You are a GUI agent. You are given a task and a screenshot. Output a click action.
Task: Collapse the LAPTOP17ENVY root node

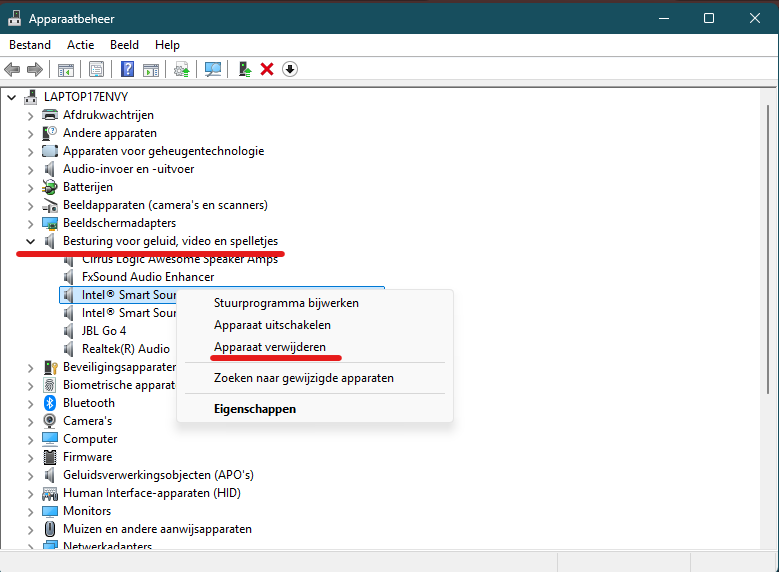pyautogui.click(x=12, y=97)
